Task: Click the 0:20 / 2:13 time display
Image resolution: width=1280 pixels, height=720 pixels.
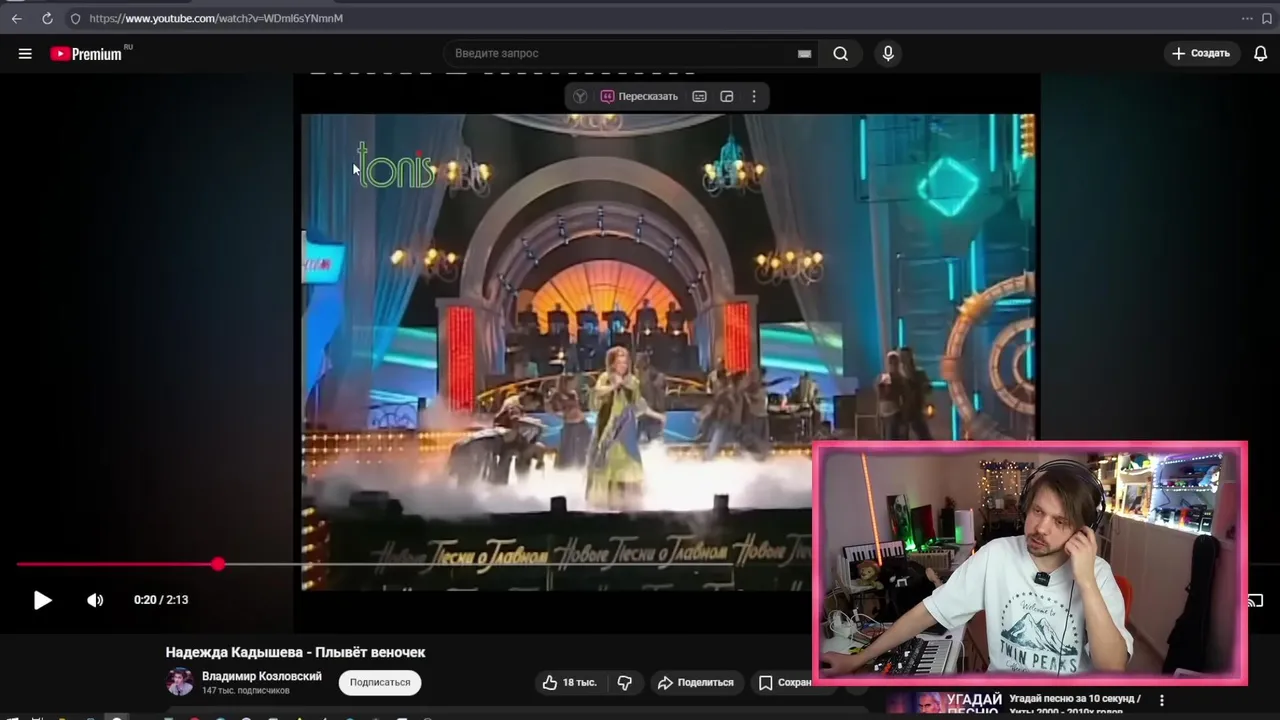Action: point(161,600)
